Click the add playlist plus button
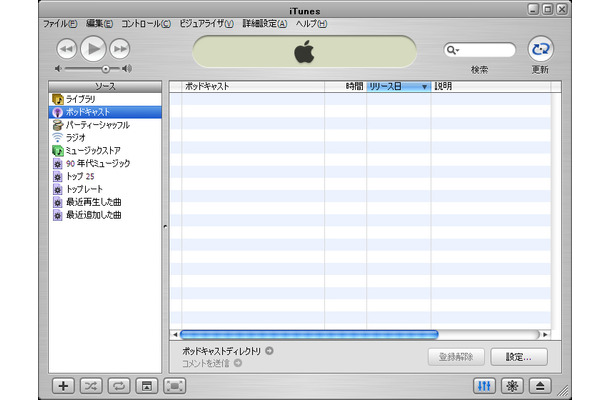 63,386
